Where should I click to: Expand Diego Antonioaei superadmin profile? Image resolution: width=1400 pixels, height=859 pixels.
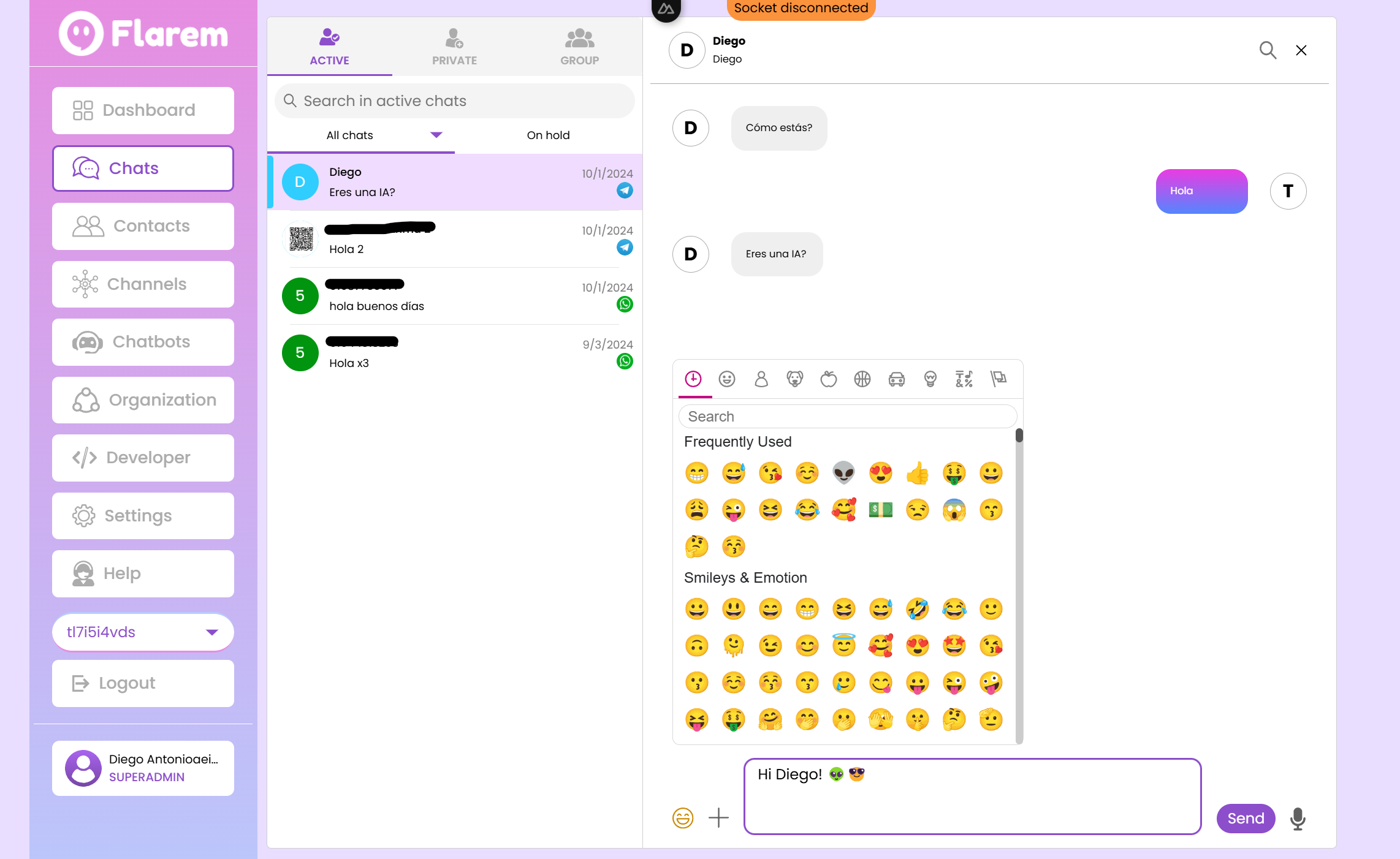point(143,768)
